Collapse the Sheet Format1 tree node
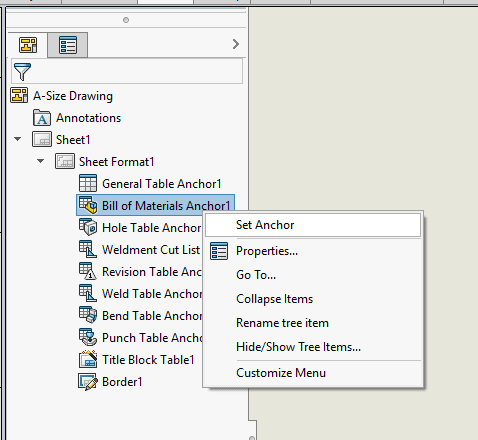Viewport: 478px width, 440px height. [x=41, y=161]
